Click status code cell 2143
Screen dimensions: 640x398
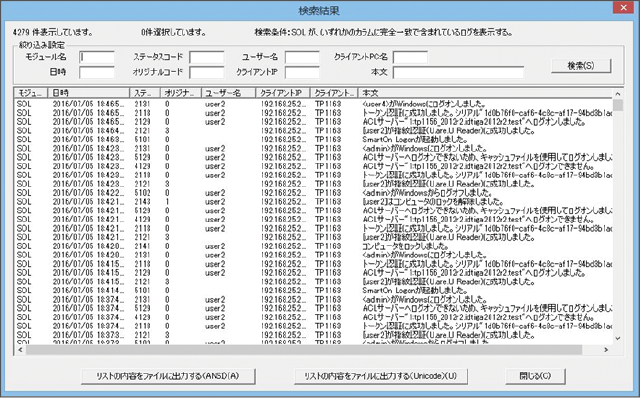pyautogui.click(x=142, y=202)
